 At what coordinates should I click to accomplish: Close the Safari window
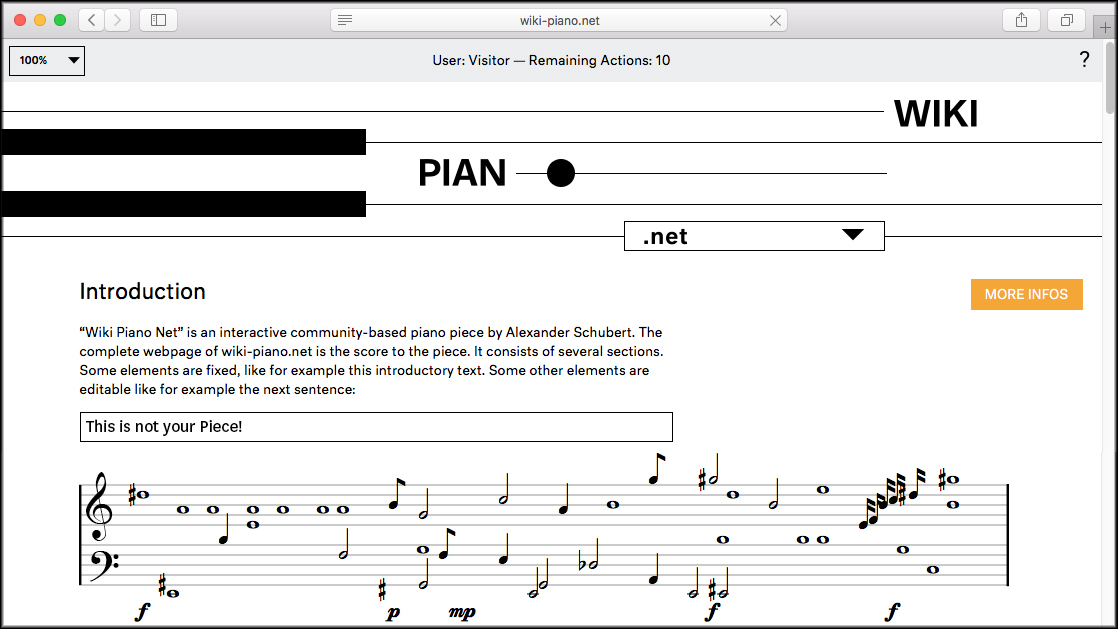click(20, 20)
